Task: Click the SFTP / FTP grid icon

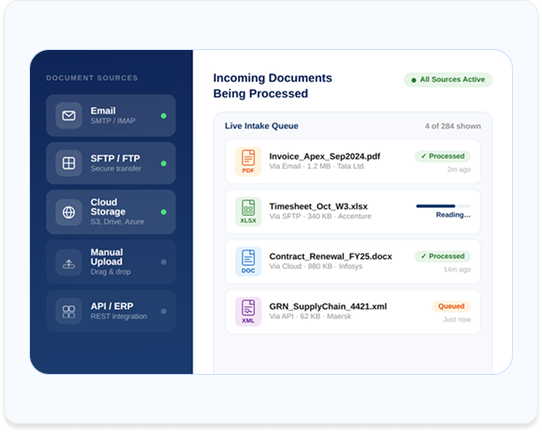Action: [x=69, y=163]
